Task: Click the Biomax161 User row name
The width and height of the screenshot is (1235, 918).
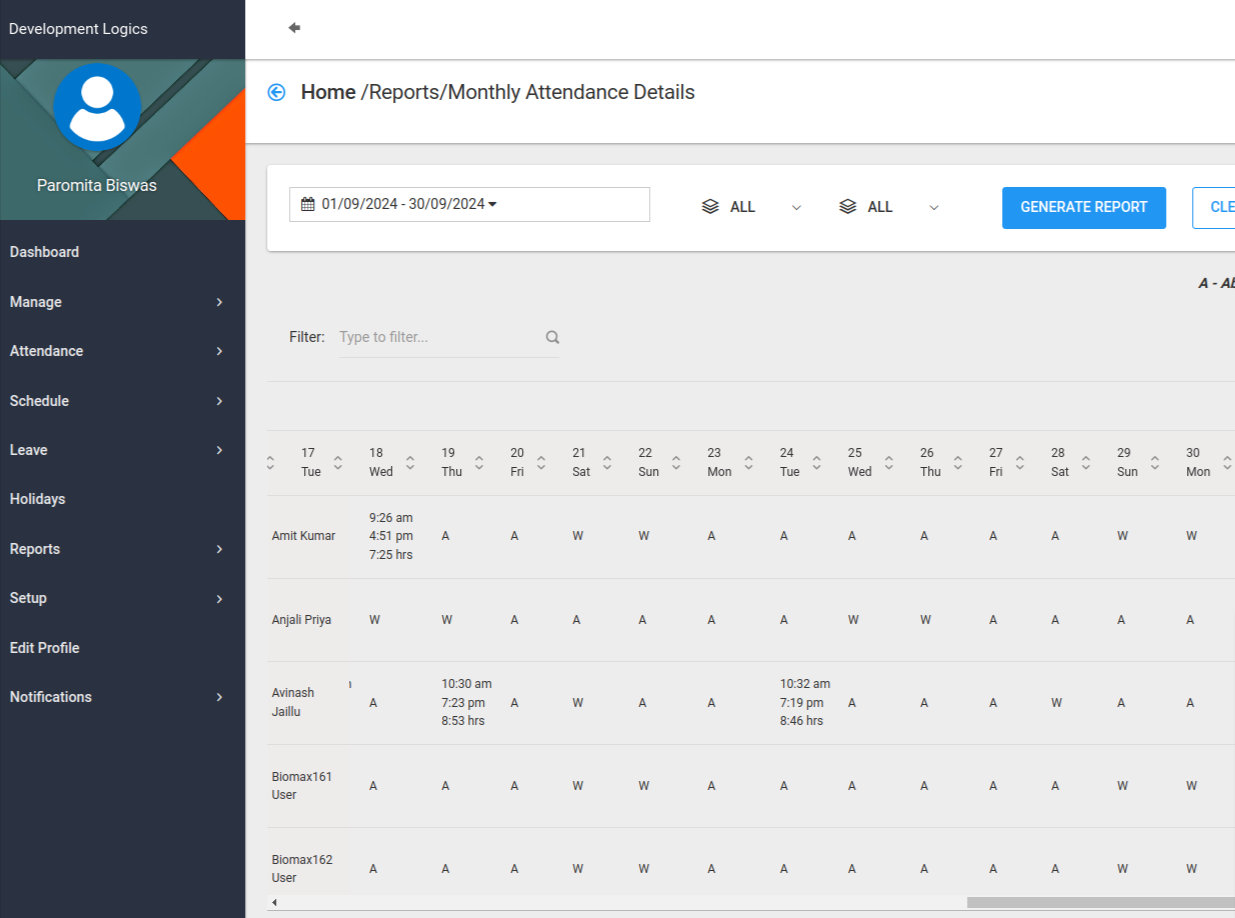Action: click(302, 786)
